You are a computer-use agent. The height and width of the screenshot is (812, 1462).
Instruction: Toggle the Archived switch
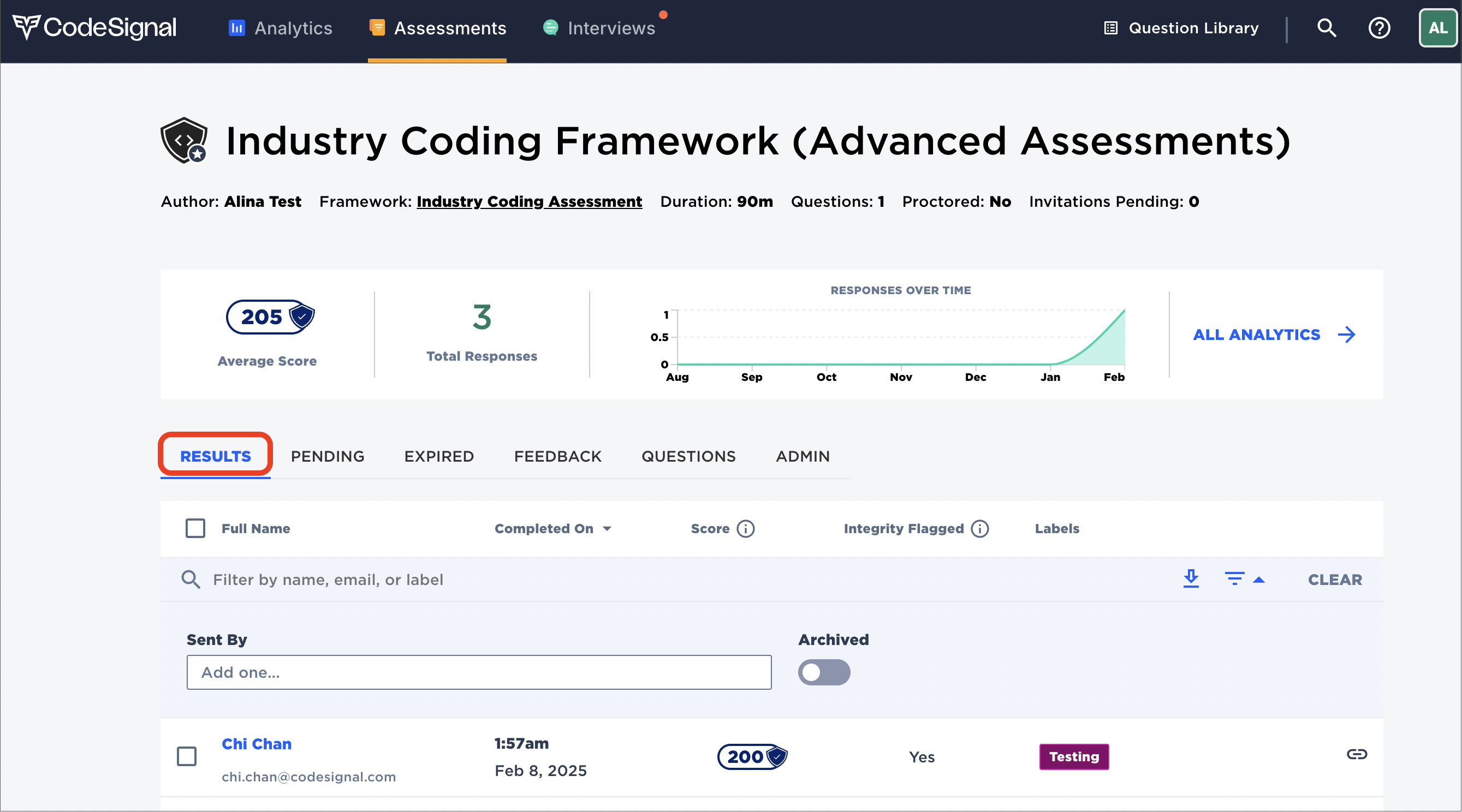coord(824,672)
